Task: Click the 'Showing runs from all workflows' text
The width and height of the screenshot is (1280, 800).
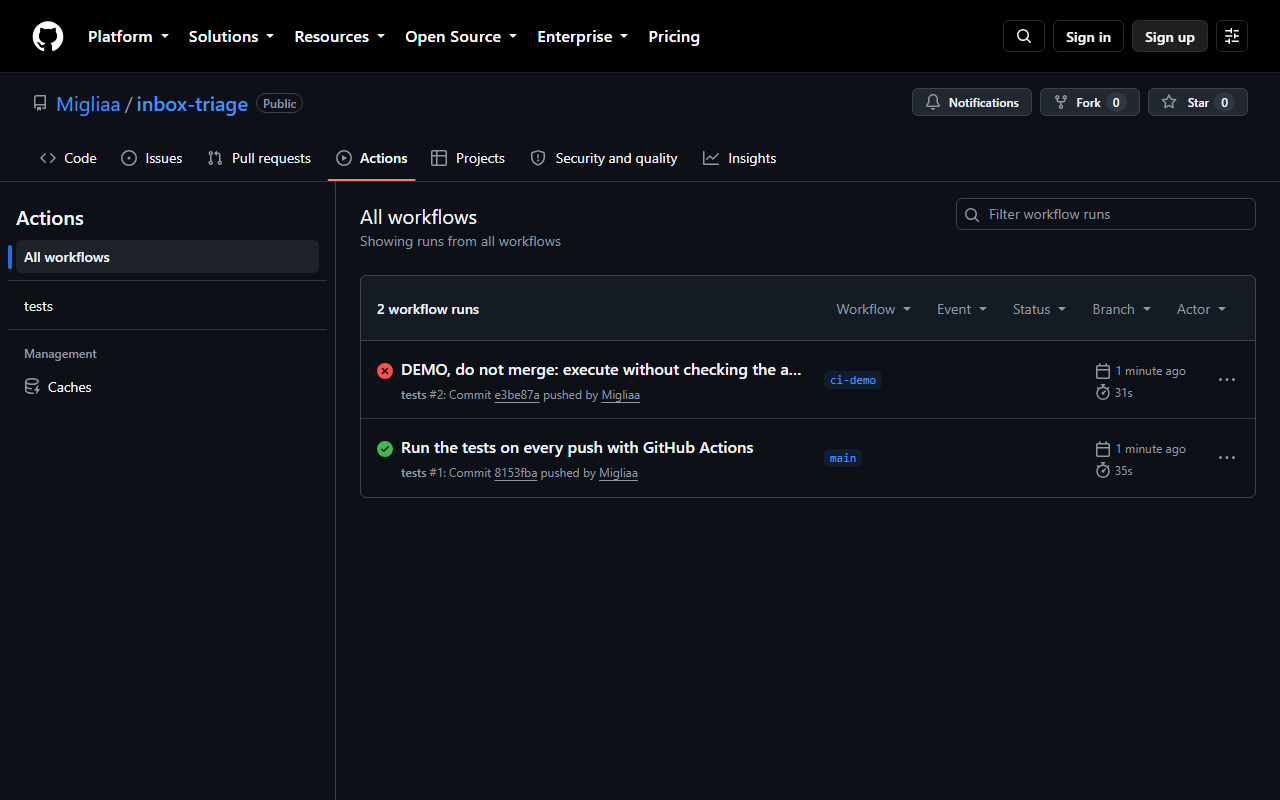Action: tap(460, 241)
